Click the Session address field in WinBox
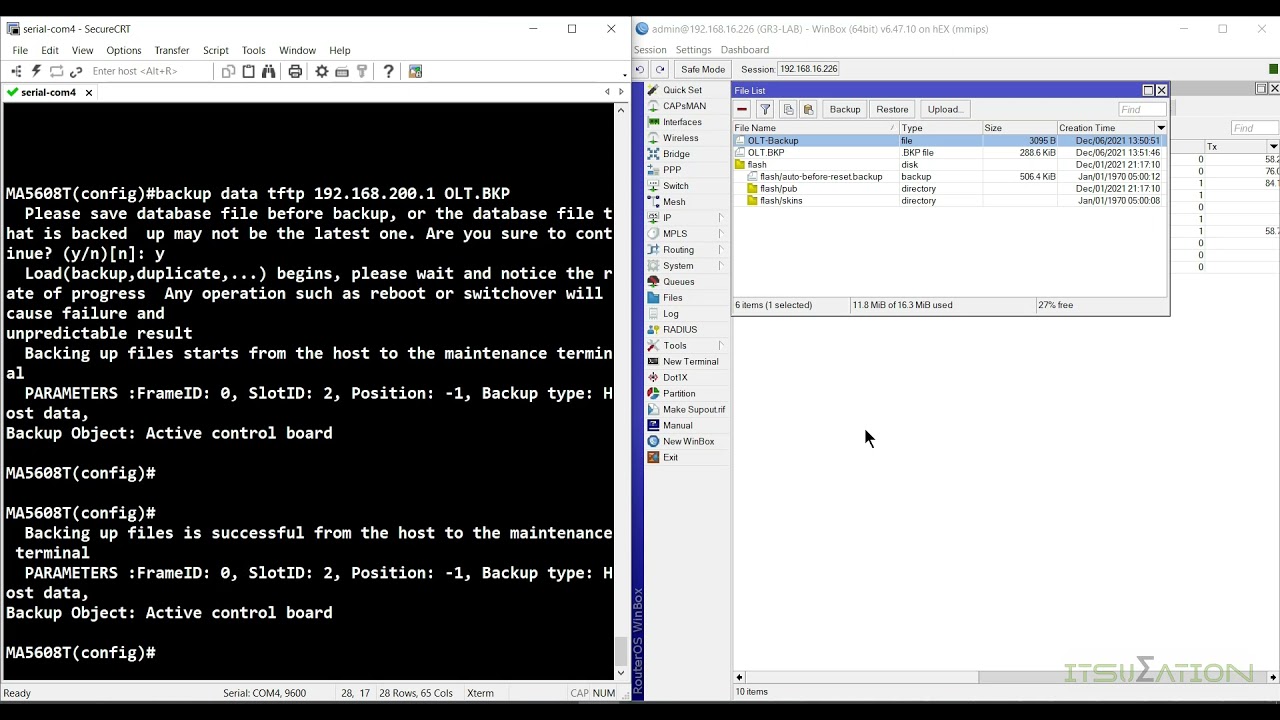This screenshot has width=1280, height=720. point(809,69)
